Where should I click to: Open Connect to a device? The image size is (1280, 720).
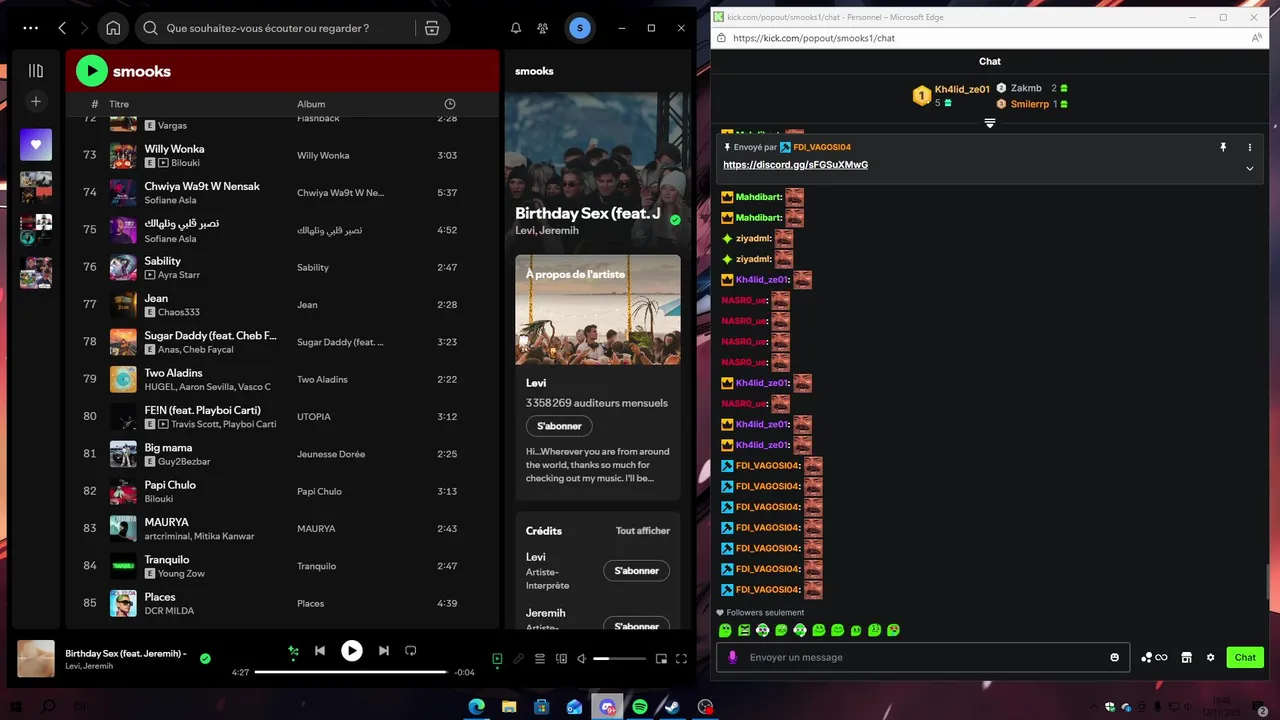tap(561, 658)
